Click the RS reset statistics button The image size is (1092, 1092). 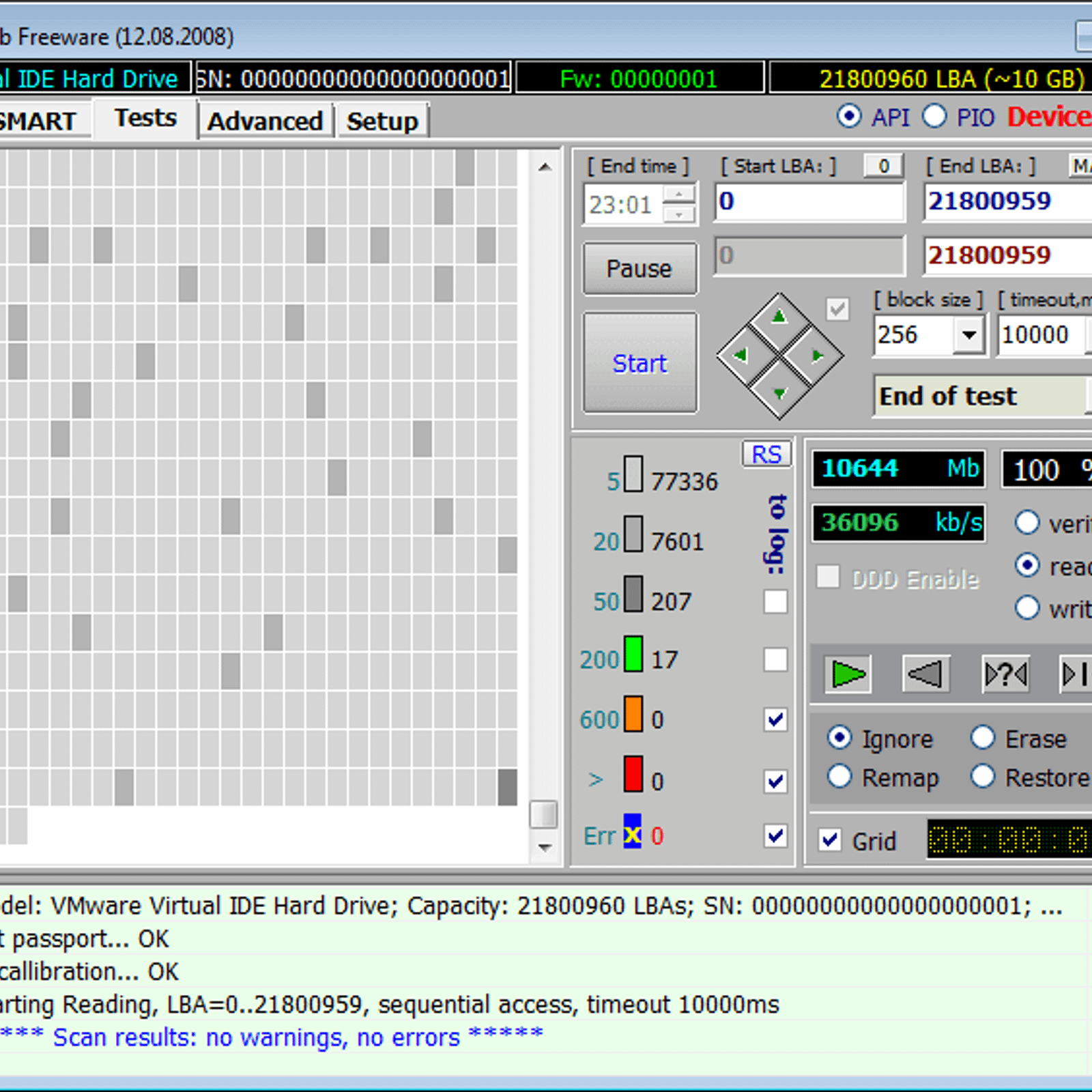[766, 454]
